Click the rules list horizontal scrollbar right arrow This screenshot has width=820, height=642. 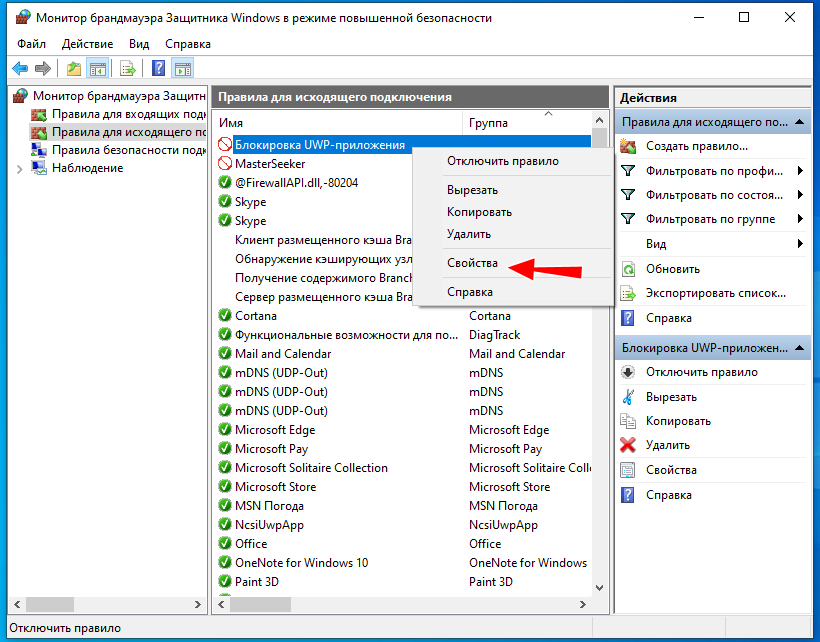point(583,605)
